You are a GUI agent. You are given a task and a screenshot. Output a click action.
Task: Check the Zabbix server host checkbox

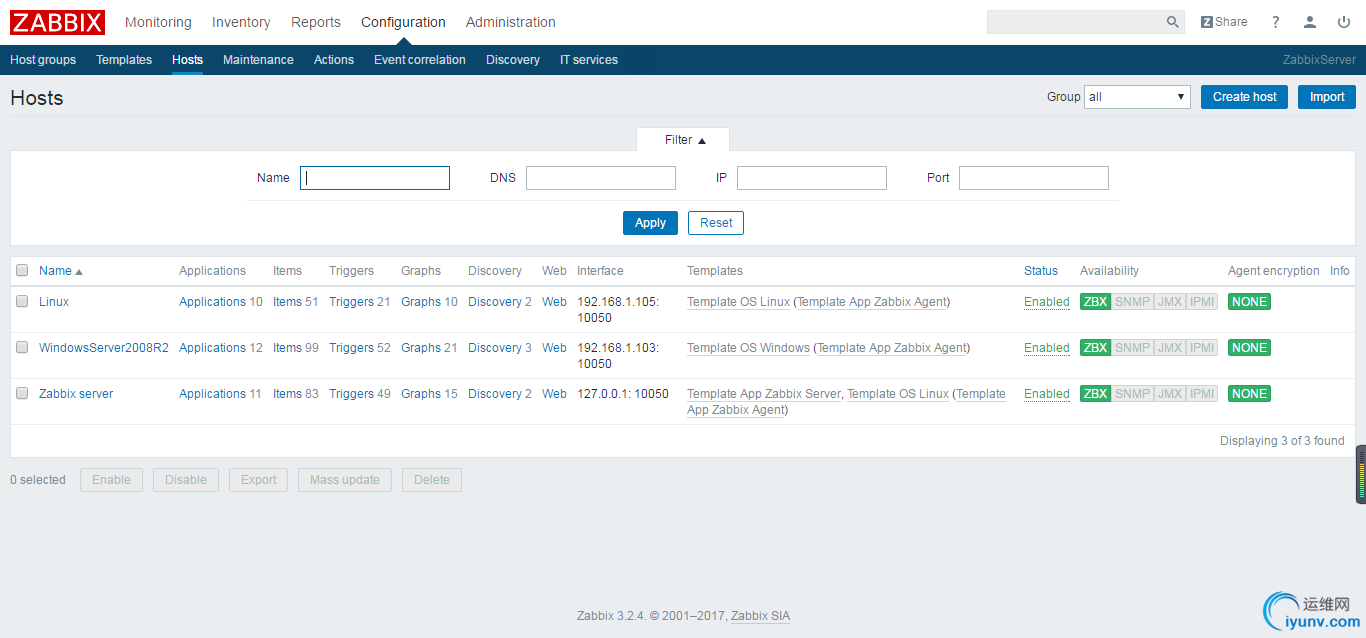coord(22,393)
